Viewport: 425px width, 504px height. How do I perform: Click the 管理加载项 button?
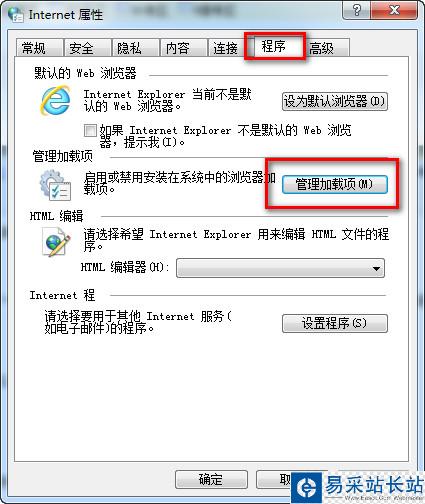tap(335, 184)
